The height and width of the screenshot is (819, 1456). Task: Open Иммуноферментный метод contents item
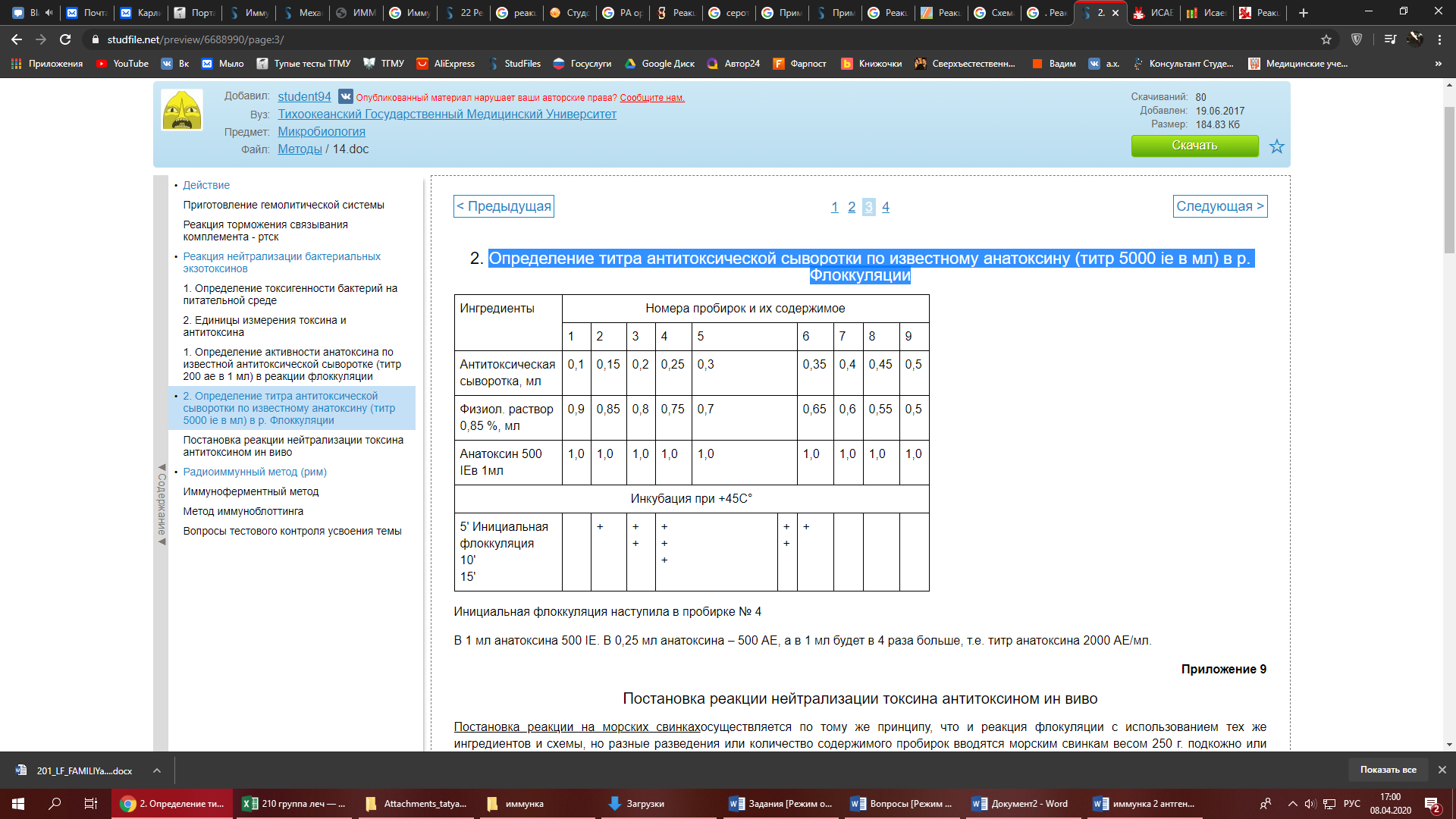tap(250, 491)
